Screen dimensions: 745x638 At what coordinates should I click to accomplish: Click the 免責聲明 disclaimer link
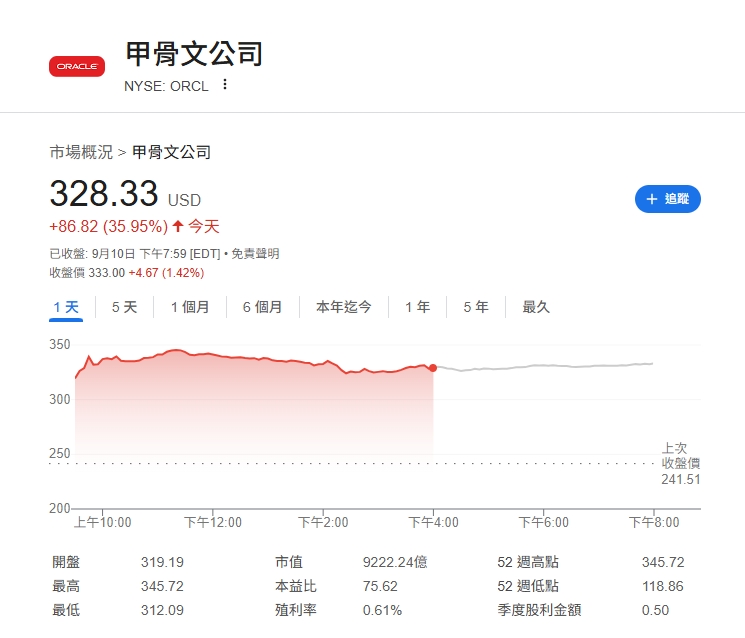(255, 254)
